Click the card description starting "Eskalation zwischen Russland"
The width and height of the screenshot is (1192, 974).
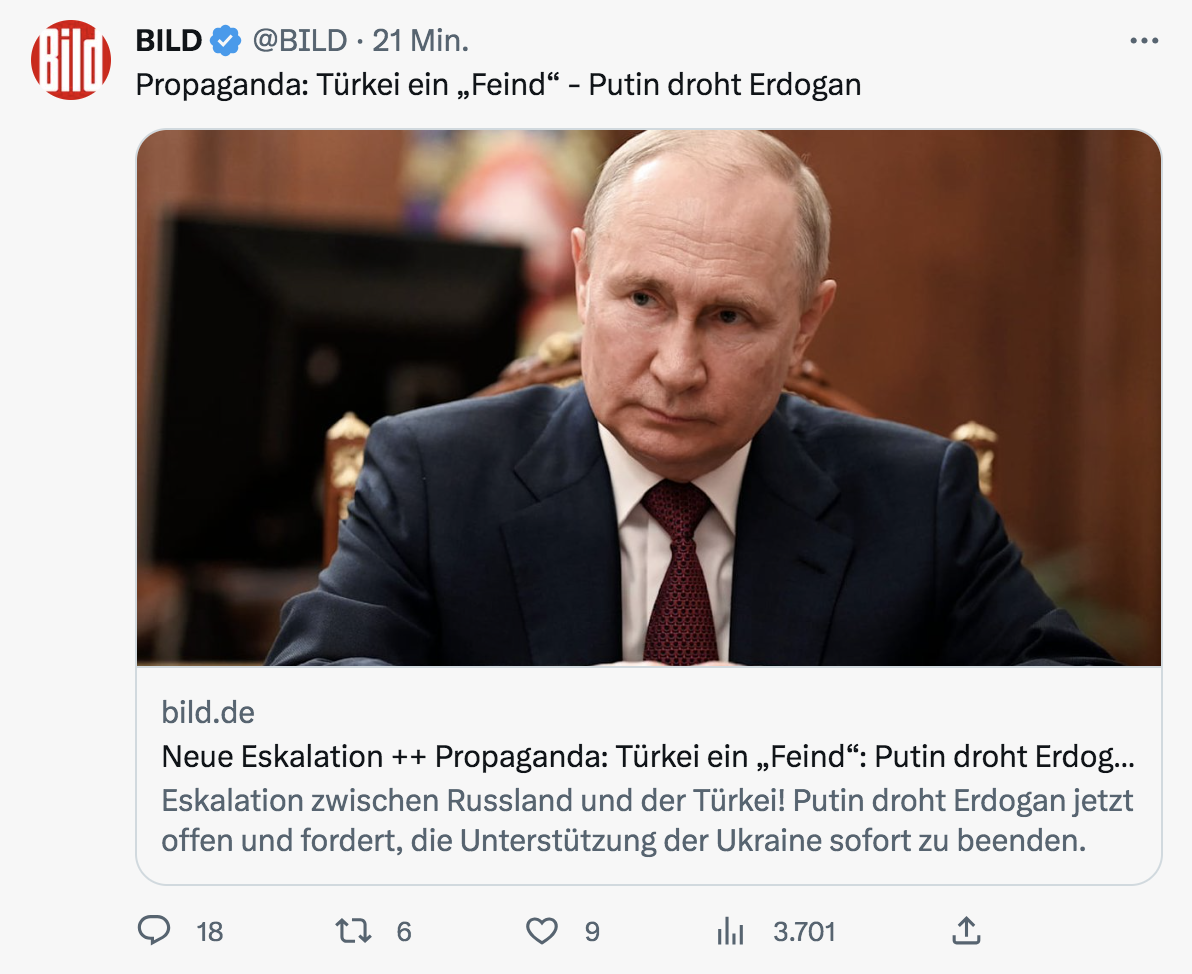(647, 821)
